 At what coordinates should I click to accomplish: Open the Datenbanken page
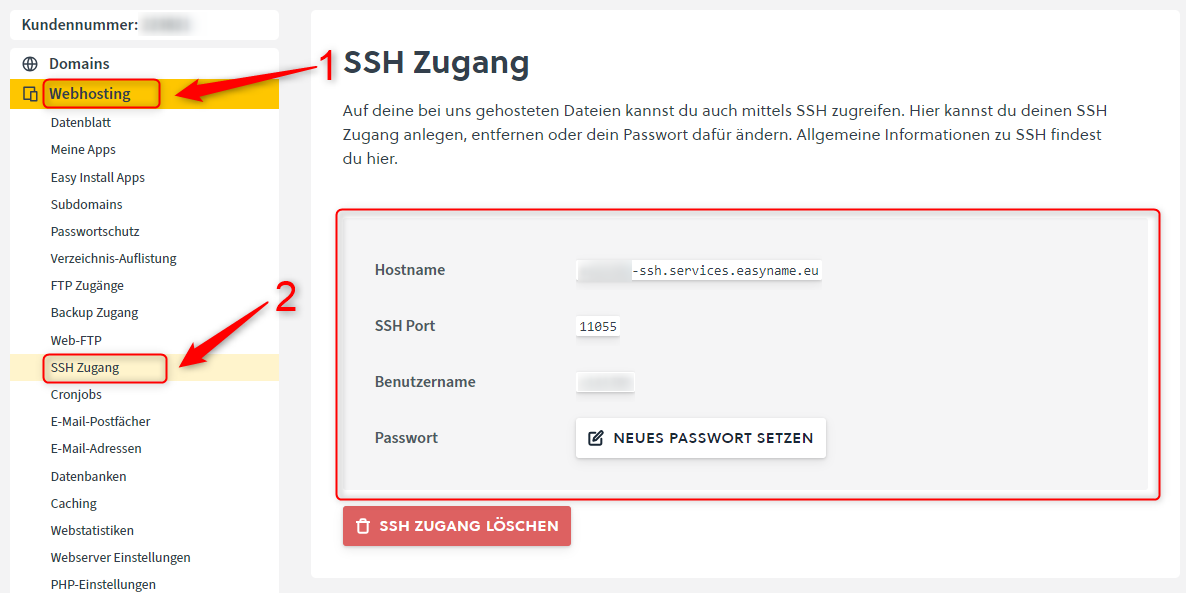[x=88, y=477]
